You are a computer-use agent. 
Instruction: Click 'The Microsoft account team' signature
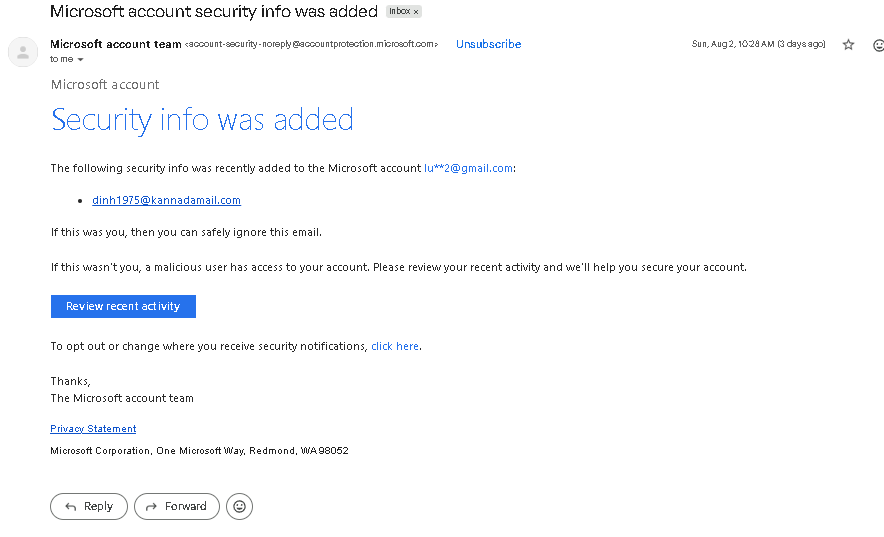122,398
